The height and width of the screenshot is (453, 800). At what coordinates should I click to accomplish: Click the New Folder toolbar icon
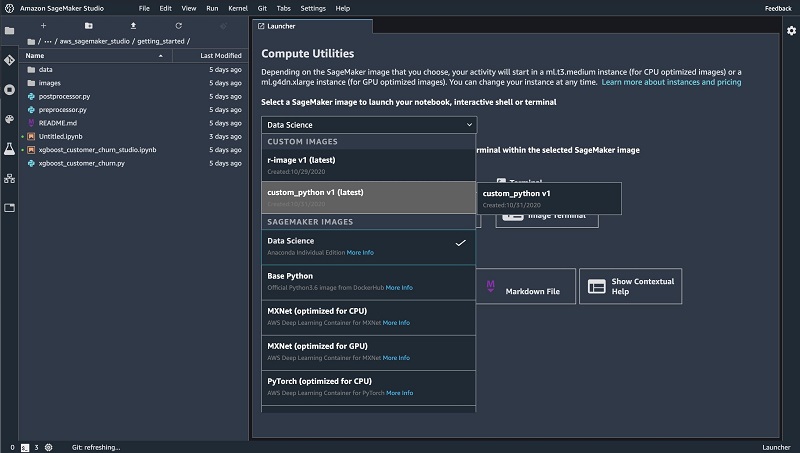click(88, 26)
